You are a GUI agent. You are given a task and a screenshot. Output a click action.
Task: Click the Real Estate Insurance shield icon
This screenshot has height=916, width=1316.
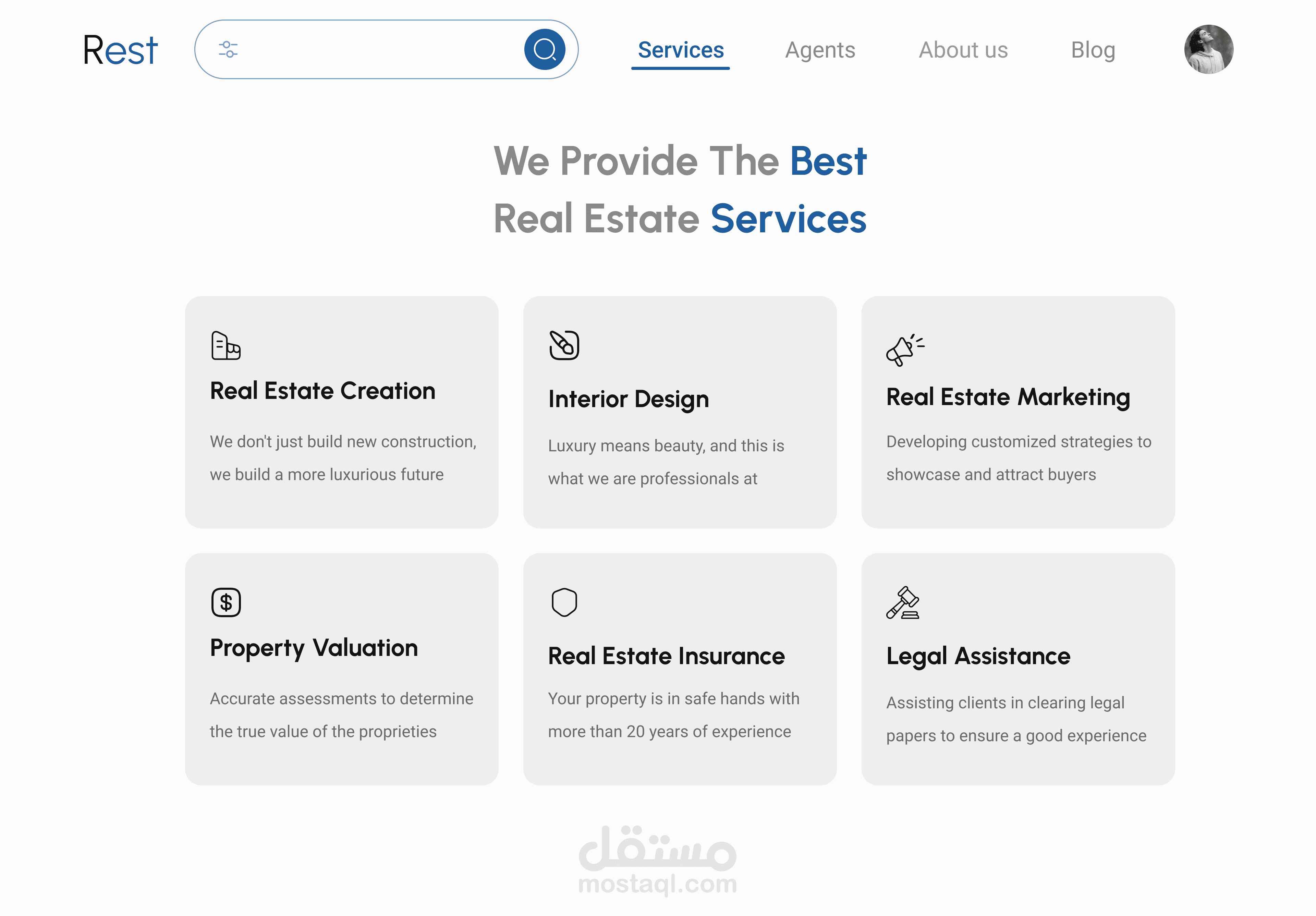pyautogui.click(x=564, y=602)
